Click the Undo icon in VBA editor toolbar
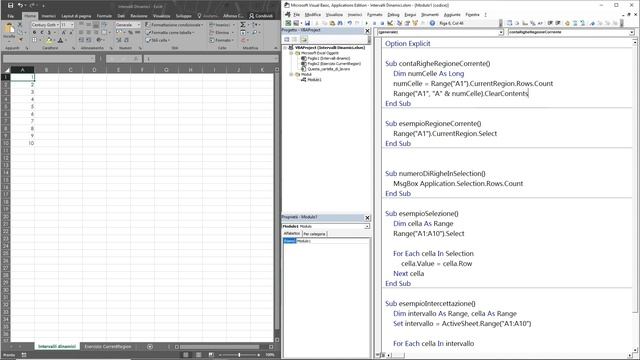Viewport: 640px width, 360px height. coord(350,23)
